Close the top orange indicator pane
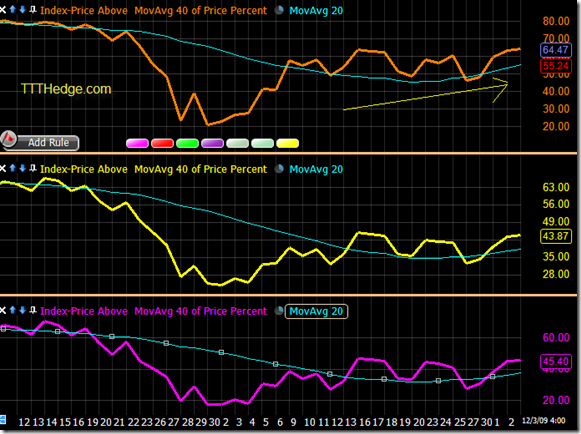This screenshot has height=434, width=581. pyautogui.click(x=3, y=10)
